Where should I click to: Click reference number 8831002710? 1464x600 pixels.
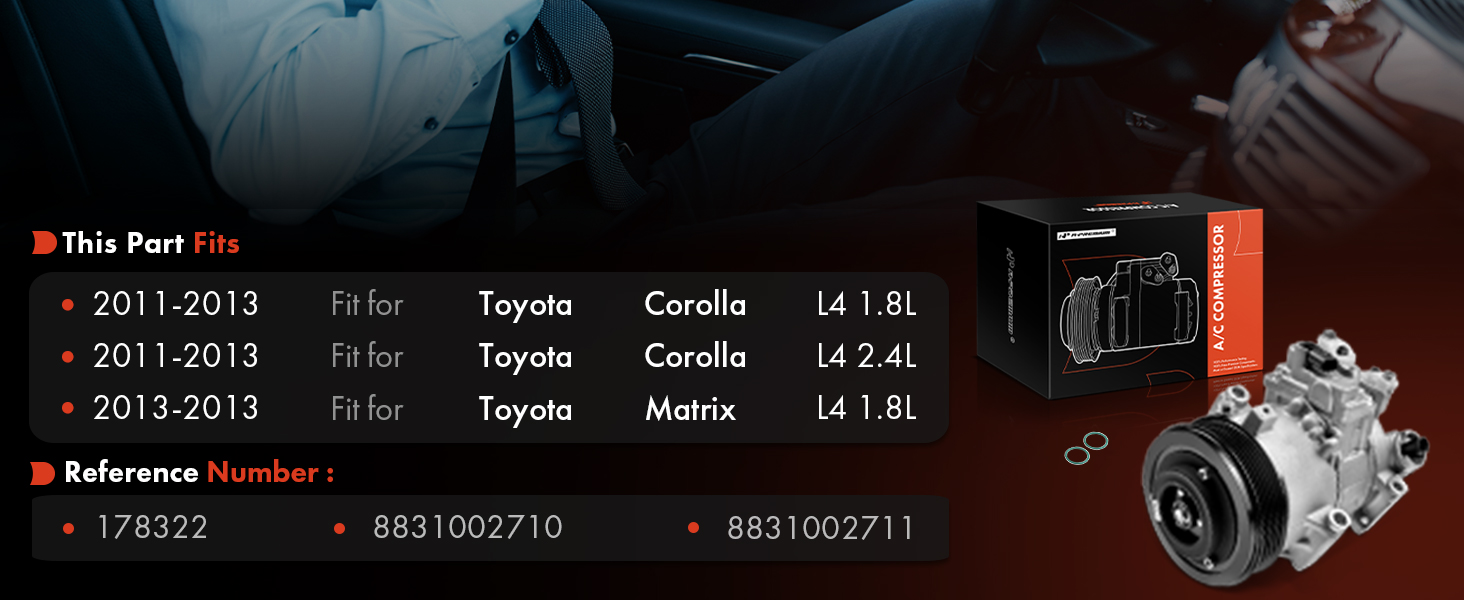[468, 527]
